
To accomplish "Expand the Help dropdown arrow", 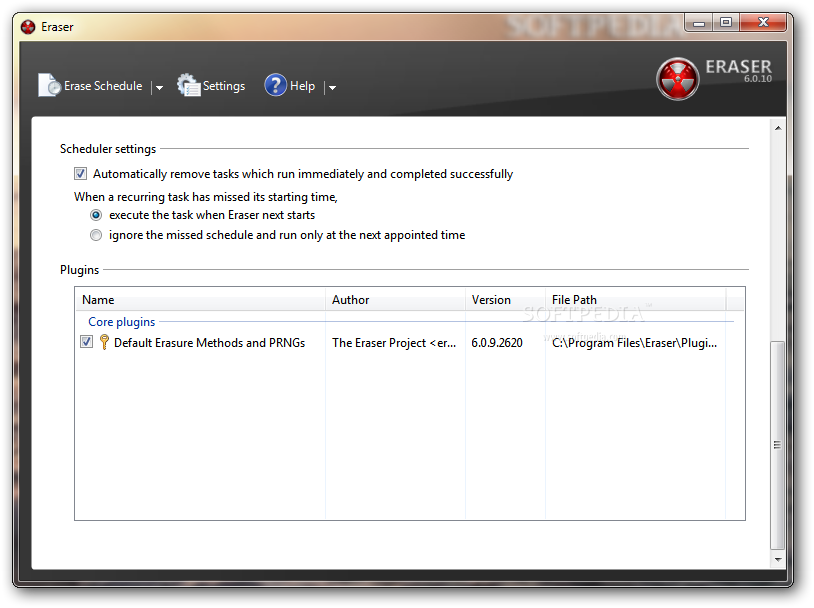I will (x=332, y=88).
